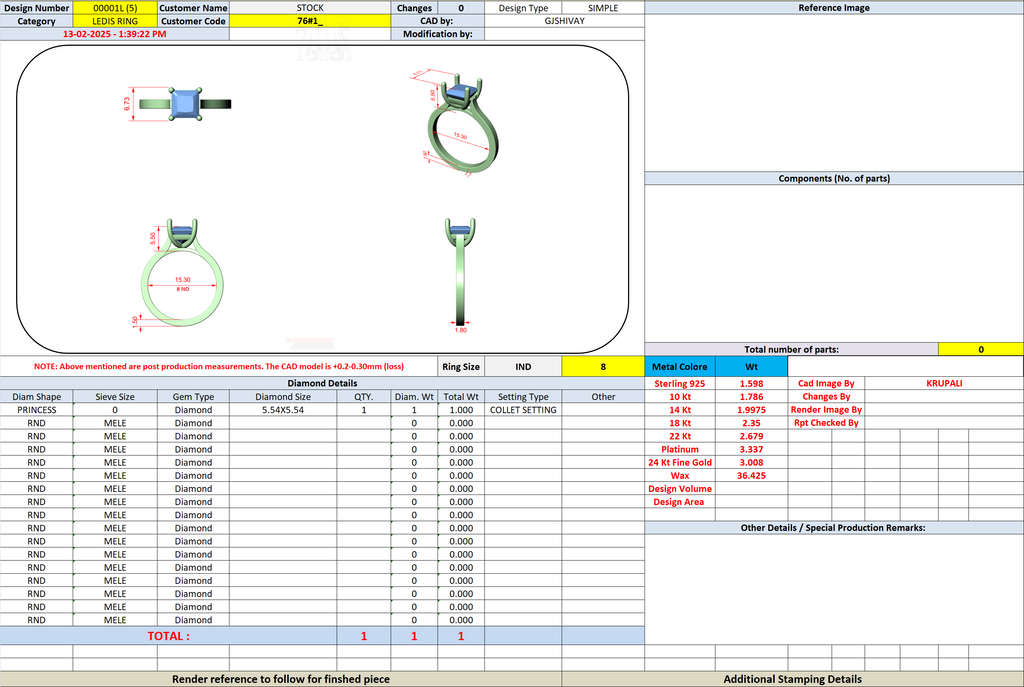Viewport: 1024px width, 687px height.
Task: Click the Components (No. of parts) header
Action: 834,178
